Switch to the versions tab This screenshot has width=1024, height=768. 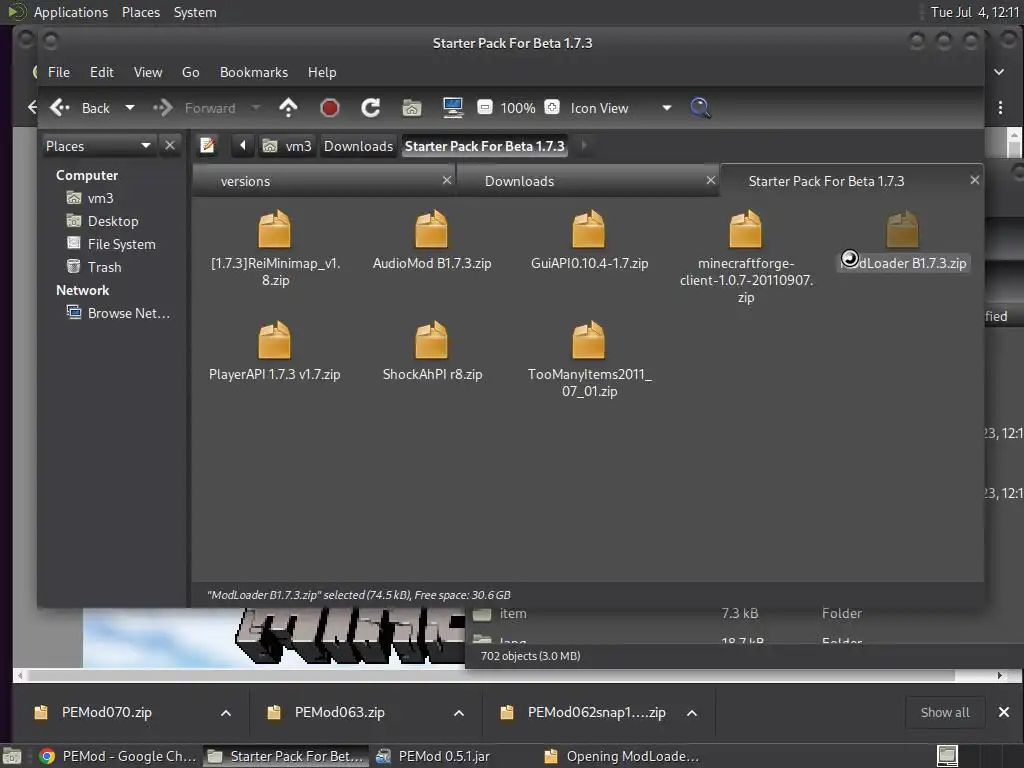245,181
